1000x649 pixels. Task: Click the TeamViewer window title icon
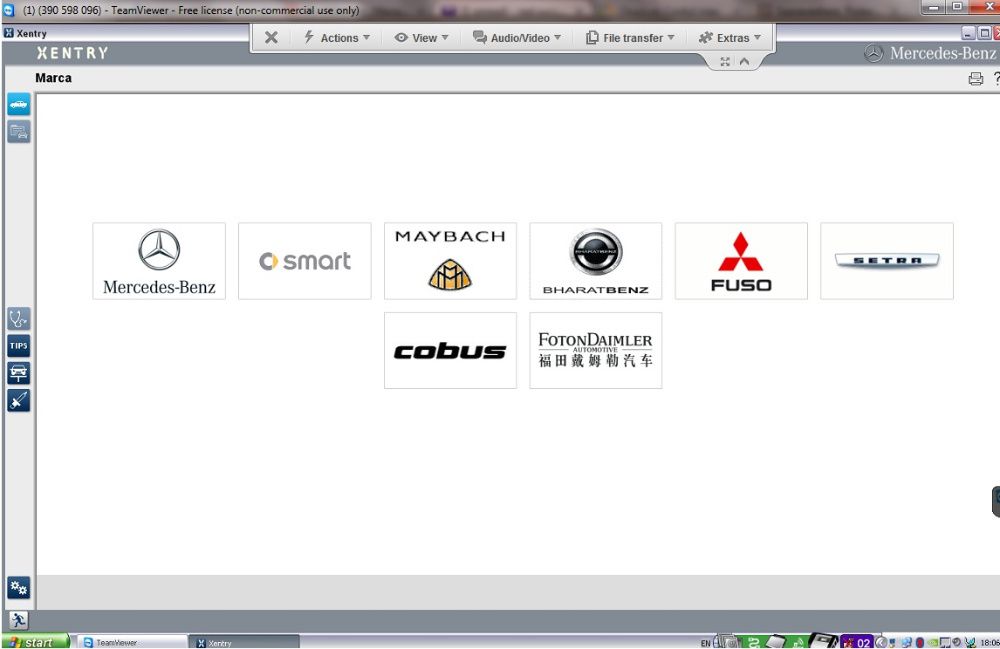click(x=8, y=10)
